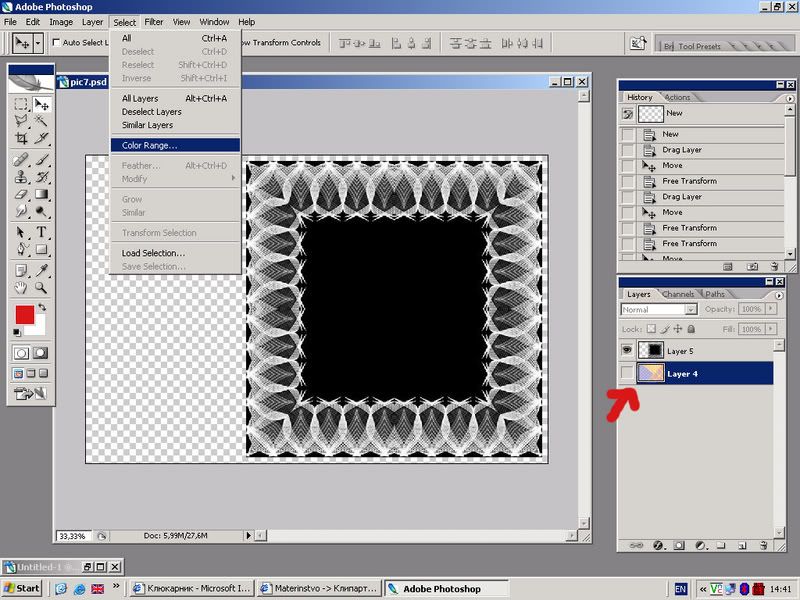Delete layer using Layers panel trash icon

point(763,545)
